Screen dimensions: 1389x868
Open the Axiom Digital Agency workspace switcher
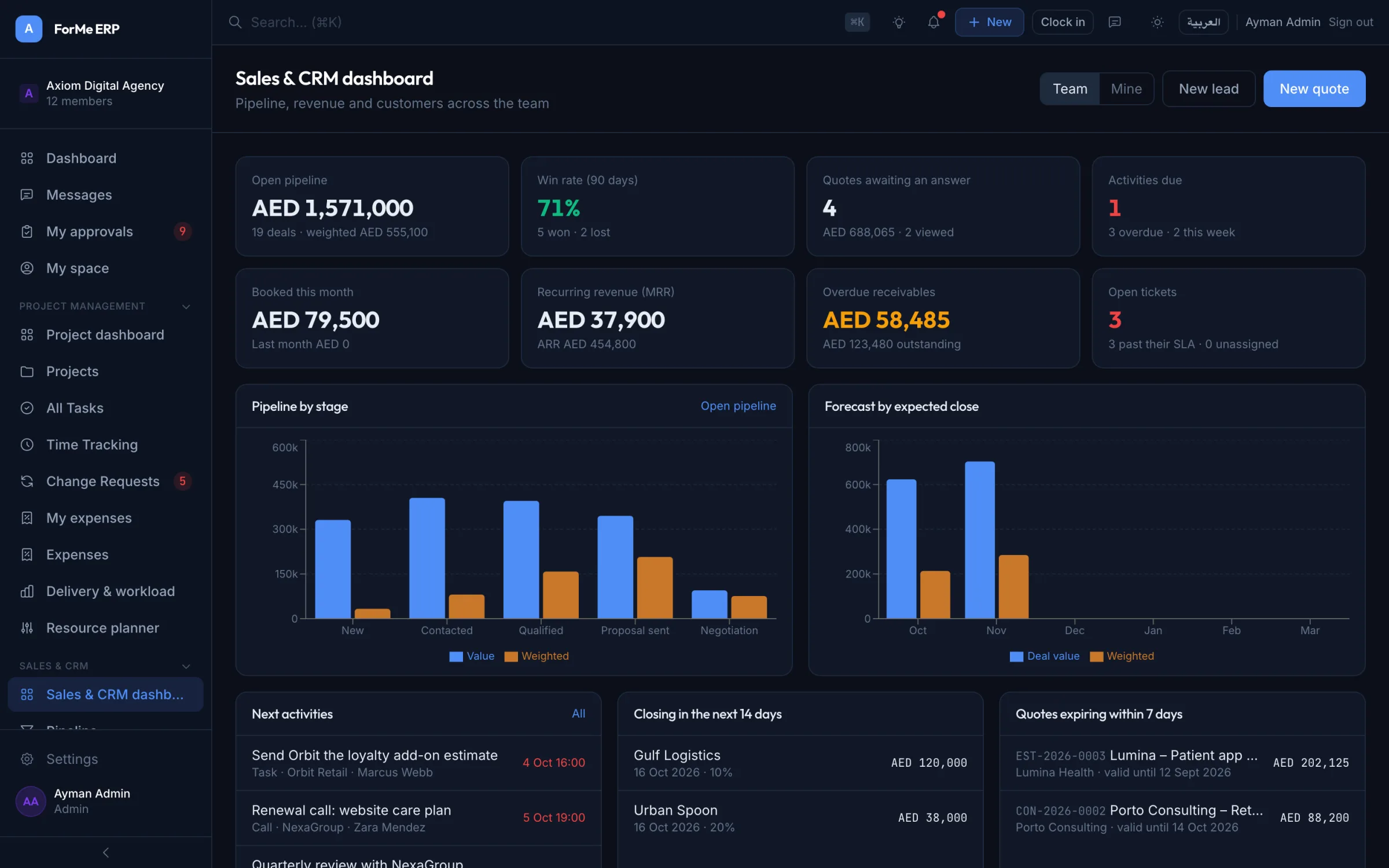[x=105, y=93]
